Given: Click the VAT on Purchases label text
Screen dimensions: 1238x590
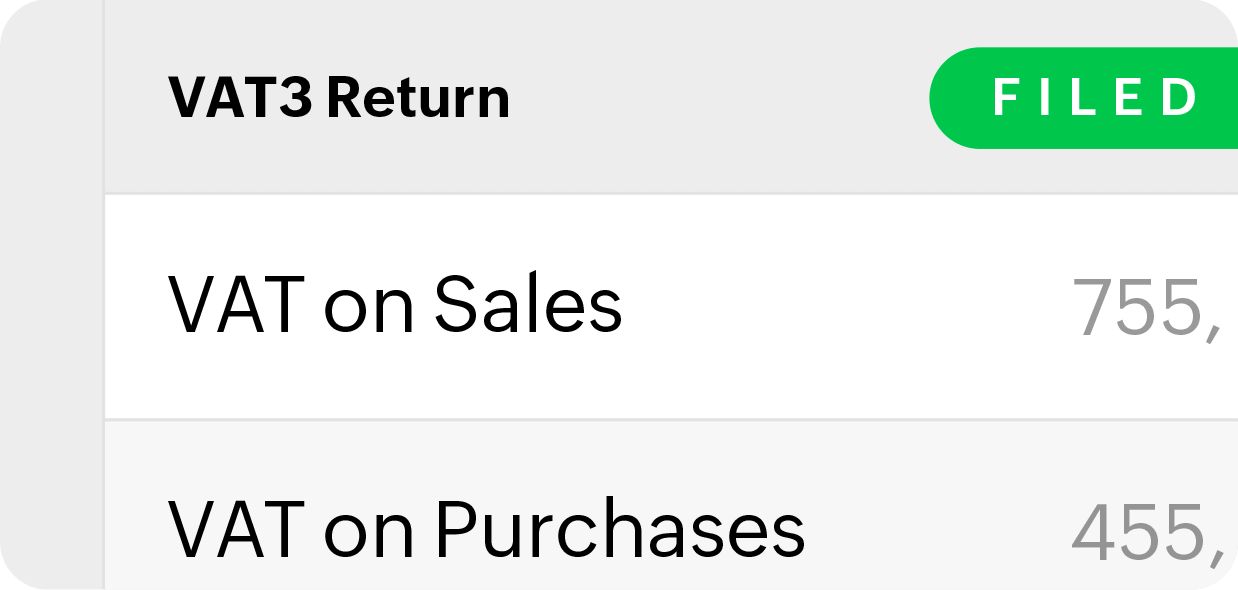Looking at the screenshot, I should pos(487,528).
